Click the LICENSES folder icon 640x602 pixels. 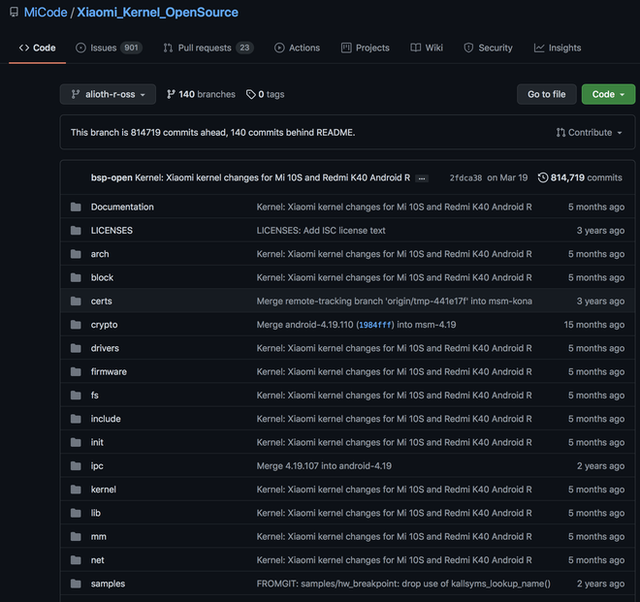(76, 231)
